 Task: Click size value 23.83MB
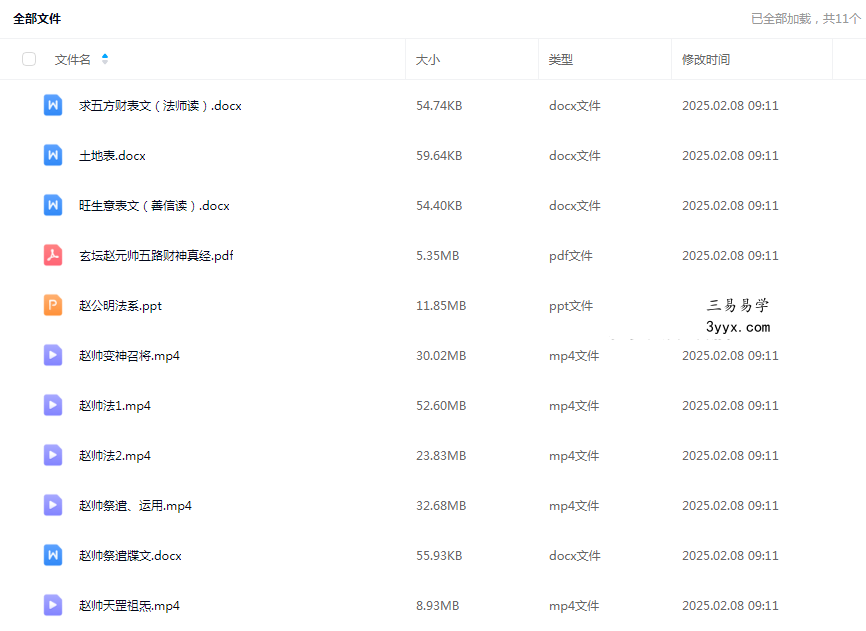[441, 455]
